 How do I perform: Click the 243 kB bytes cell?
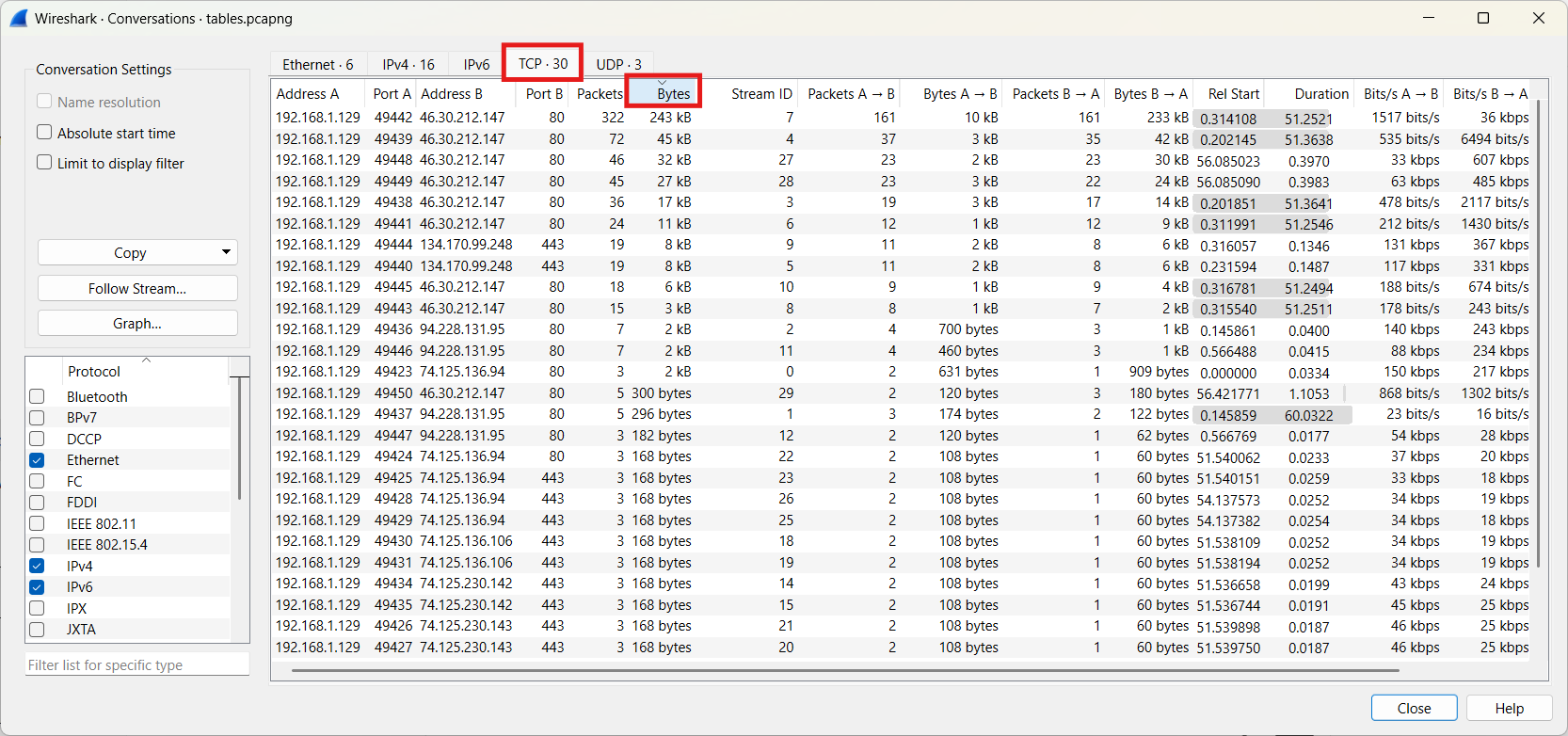point(670,118)
